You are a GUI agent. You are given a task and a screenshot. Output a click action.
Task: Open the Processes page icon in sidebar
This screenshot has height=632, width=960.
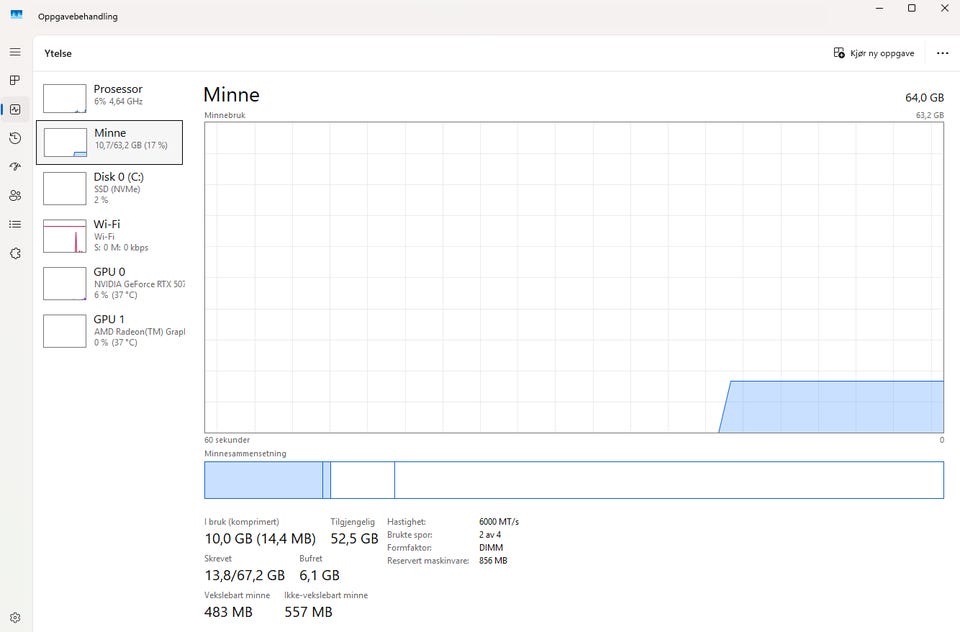15,80
